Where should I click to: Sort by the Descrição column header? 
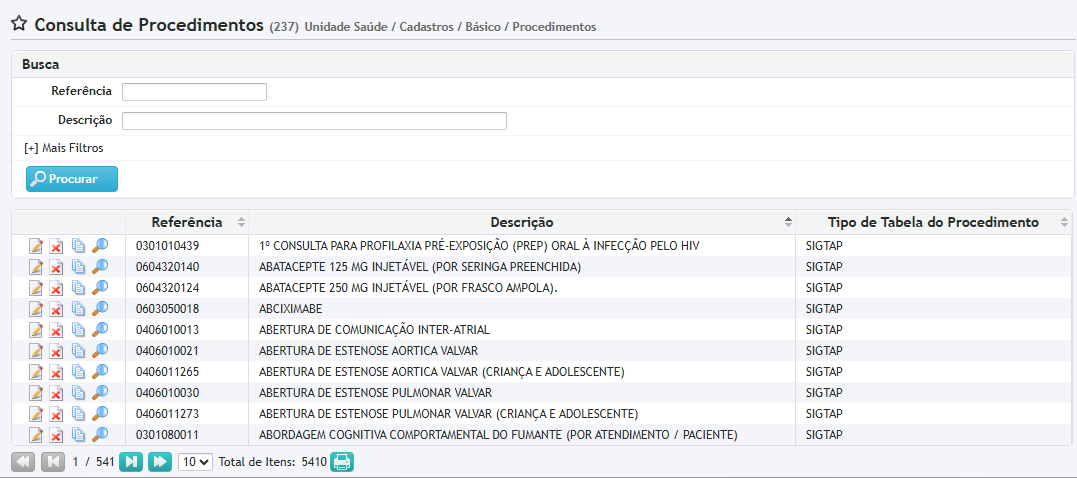pos(521,222)
